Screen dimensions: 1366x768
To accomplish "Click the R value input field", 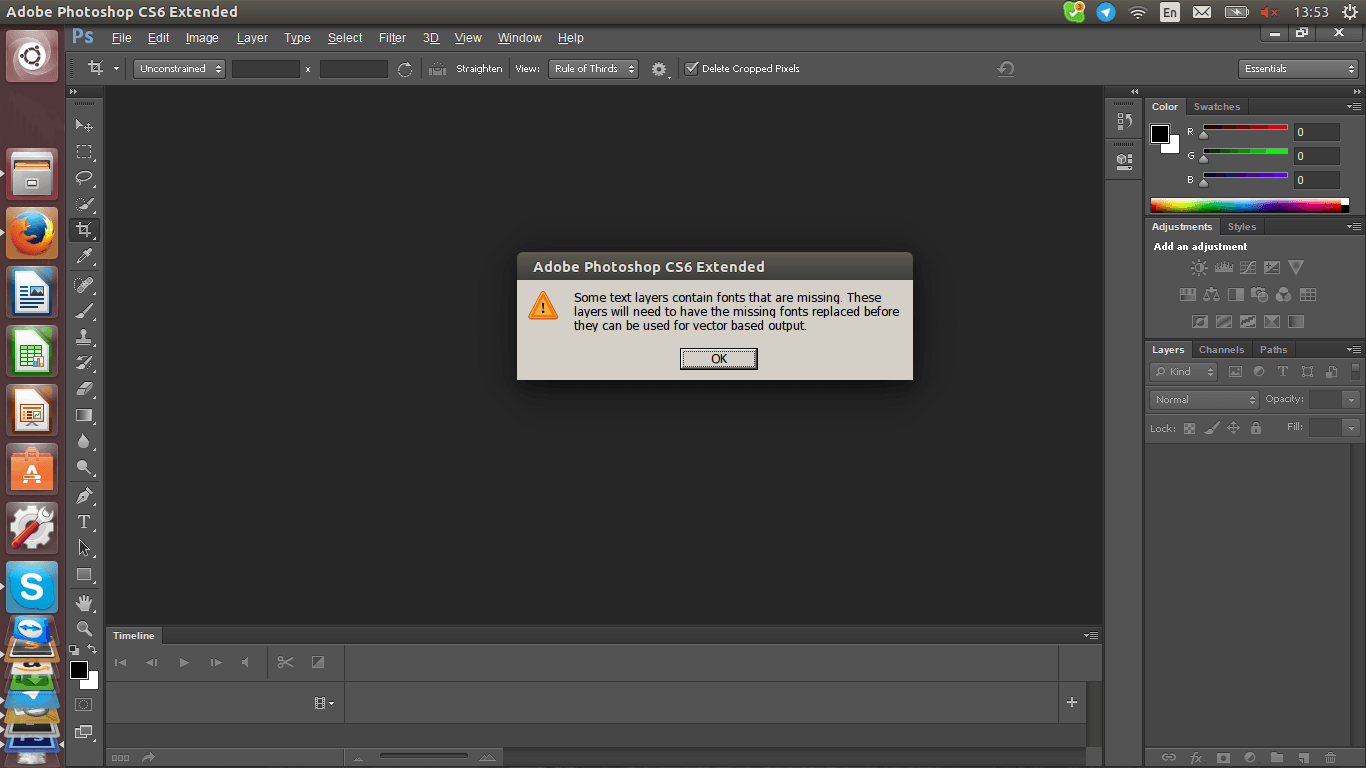I will (x=1316, y=132).
